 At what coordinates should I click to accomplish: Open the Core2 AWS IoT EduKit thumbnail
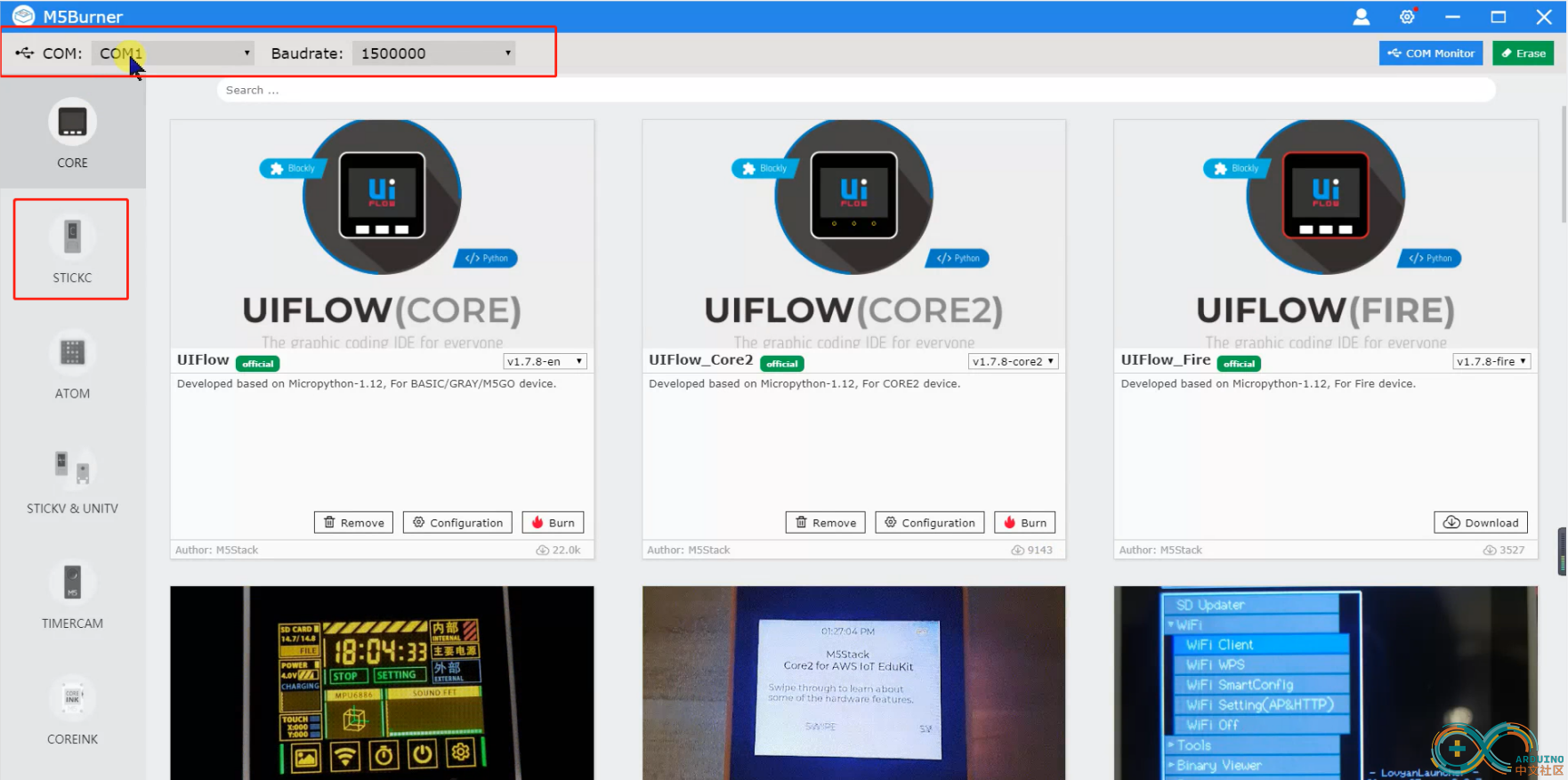853,683
